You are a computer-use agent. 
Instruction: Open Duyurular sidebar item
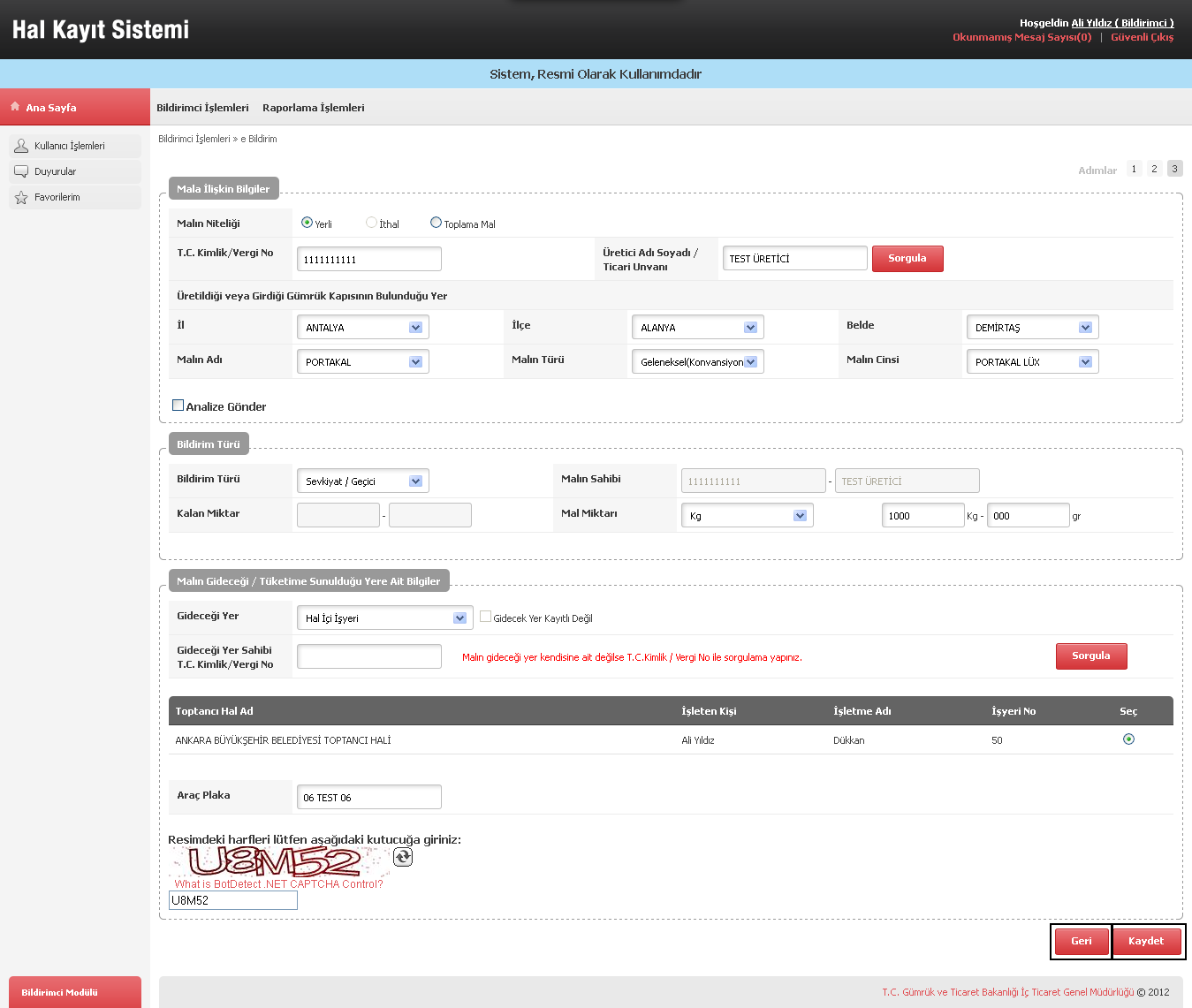pyautogui.click(x=75, y=171)
